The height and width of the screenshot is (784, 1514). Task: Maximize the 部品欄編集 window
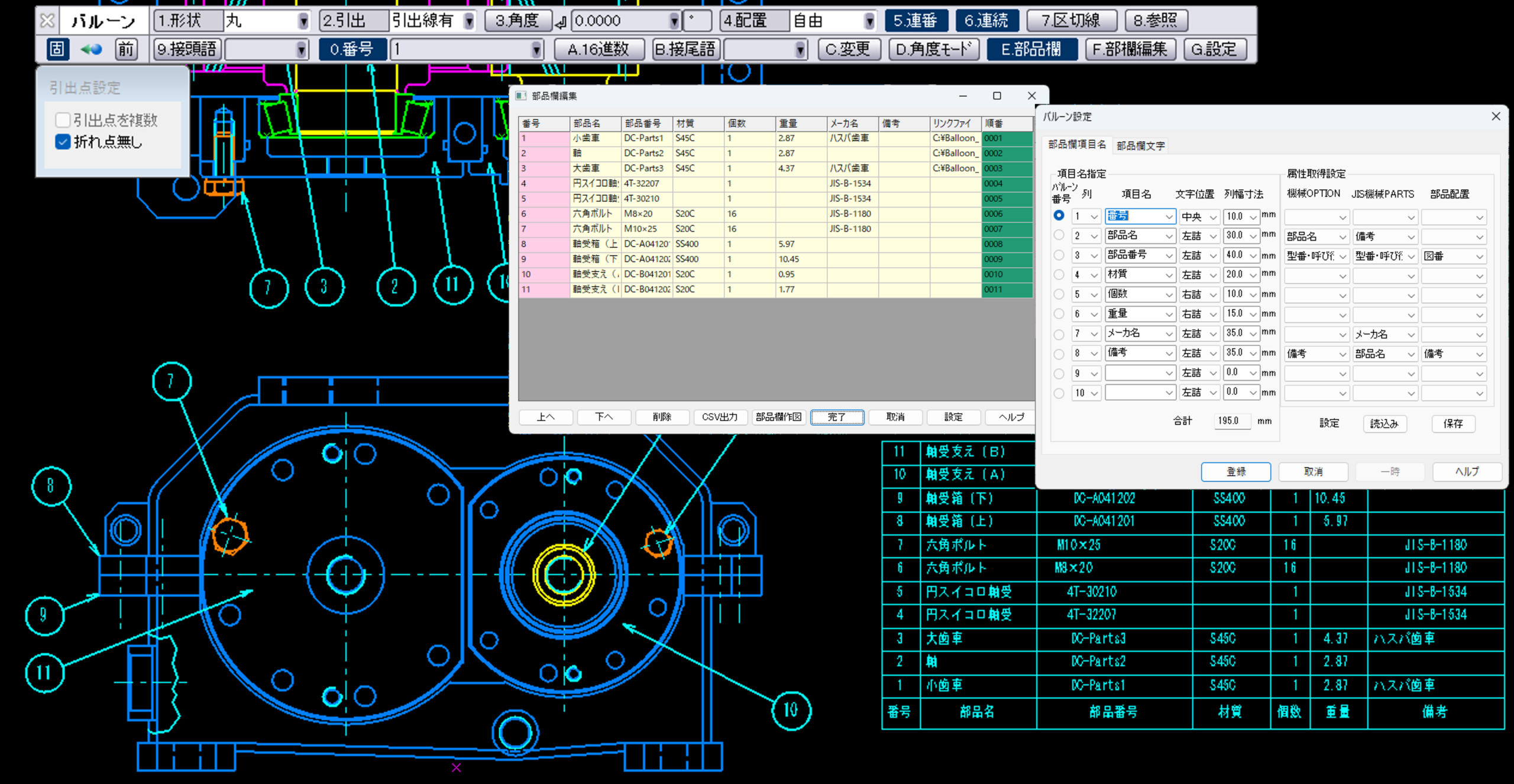997,96
